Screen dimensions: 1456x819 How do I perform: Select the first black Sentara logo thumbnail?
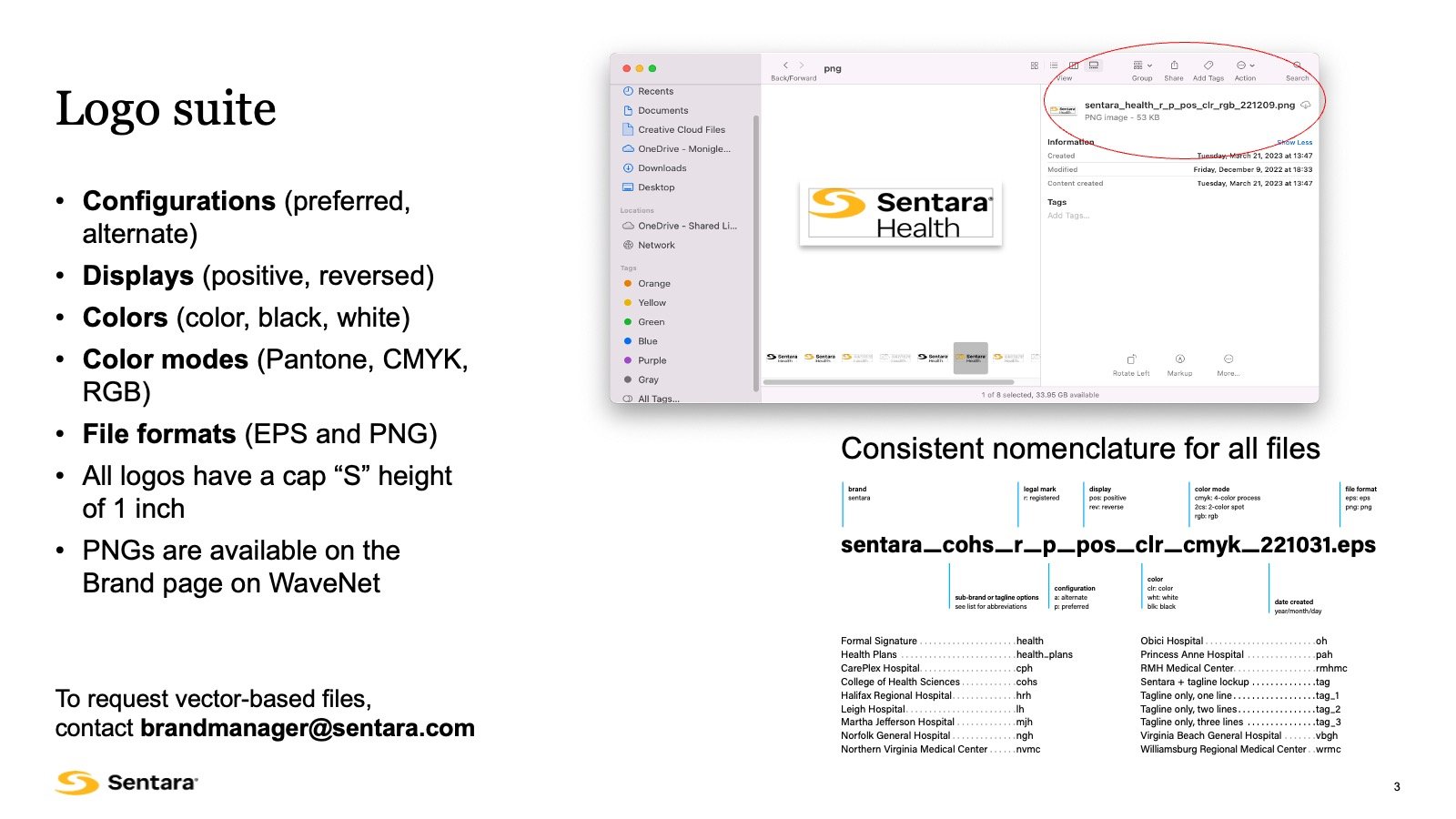[782, 357]
